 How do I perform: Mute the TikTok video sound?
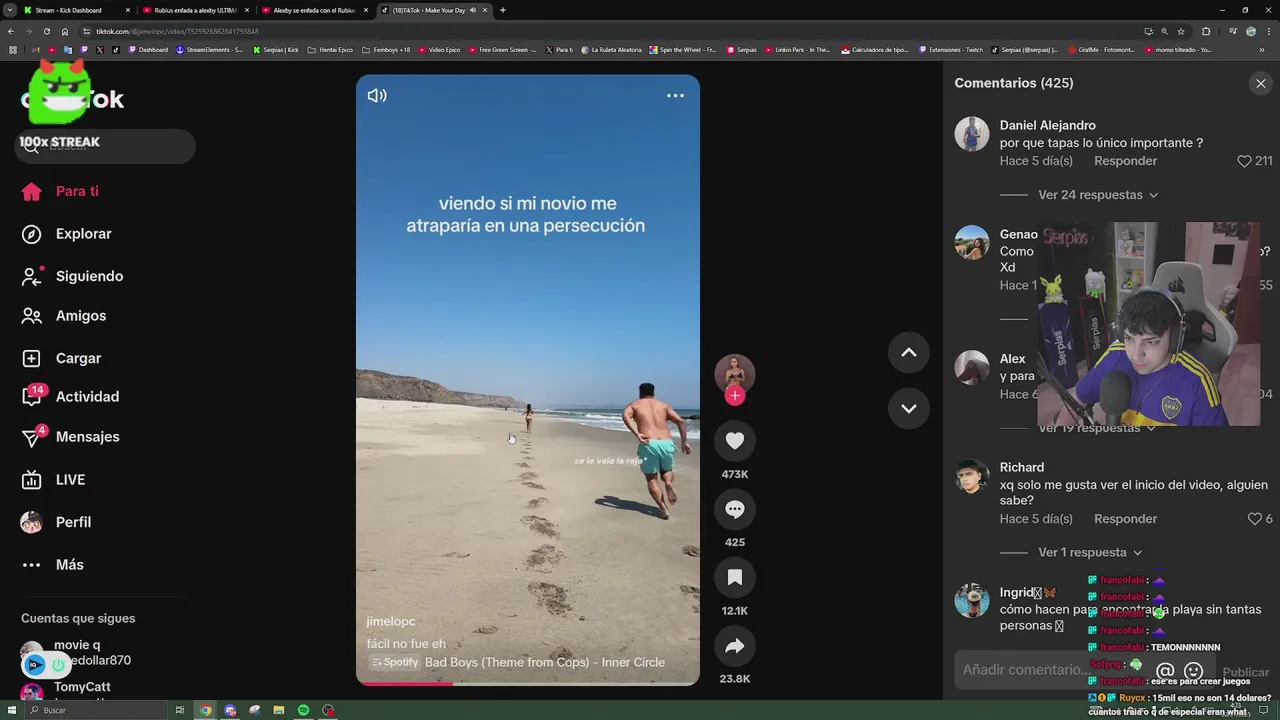point(377,96)
